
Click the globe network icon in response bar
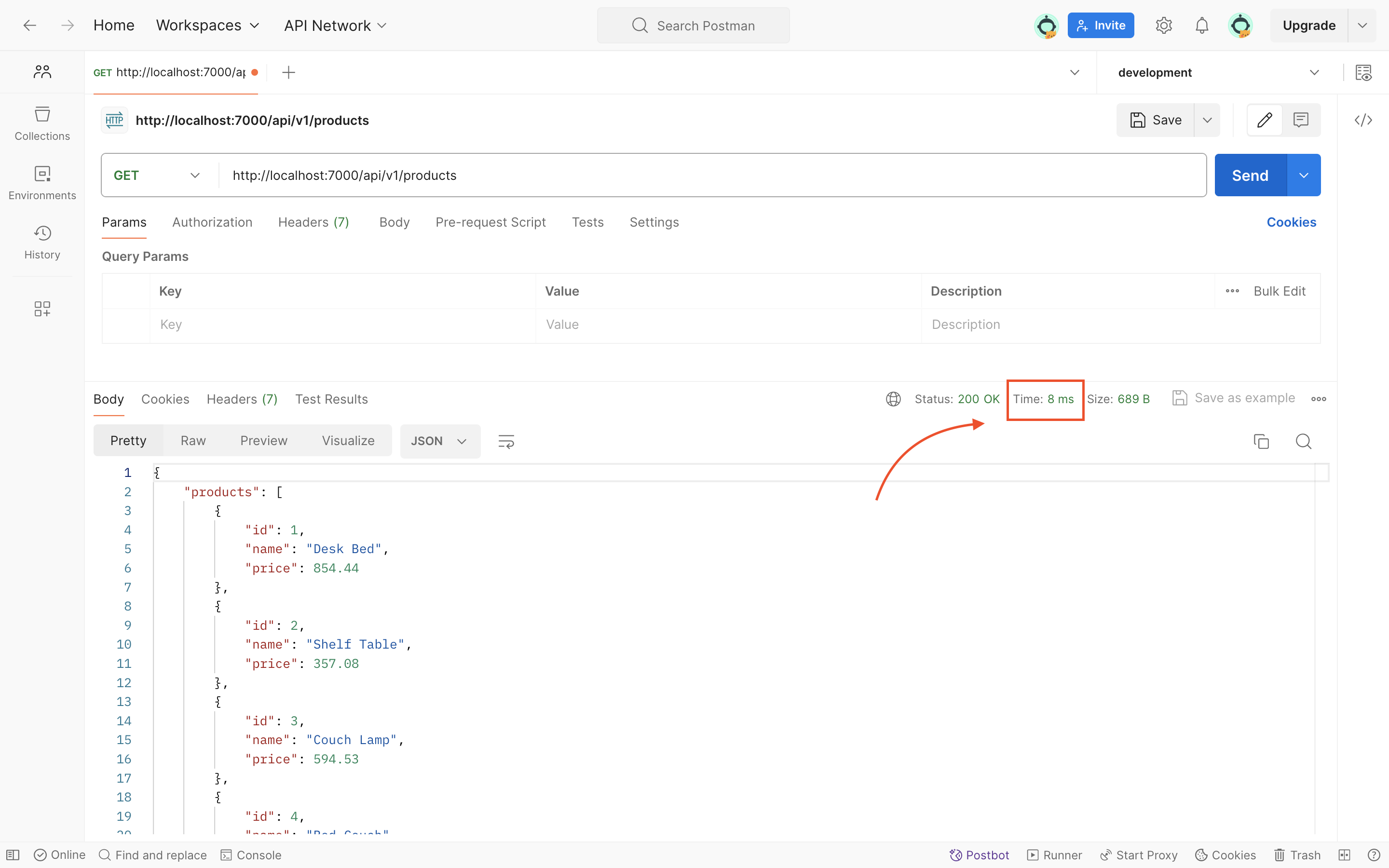tap(893, 399)
